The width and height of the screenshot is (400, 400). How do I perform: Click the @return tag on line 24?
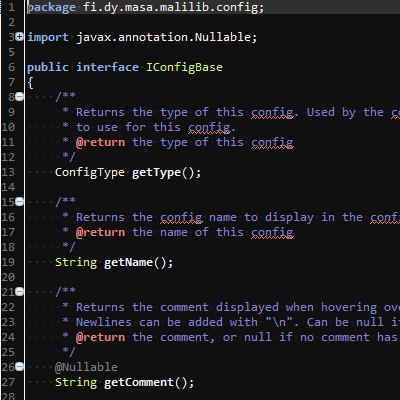100,337
